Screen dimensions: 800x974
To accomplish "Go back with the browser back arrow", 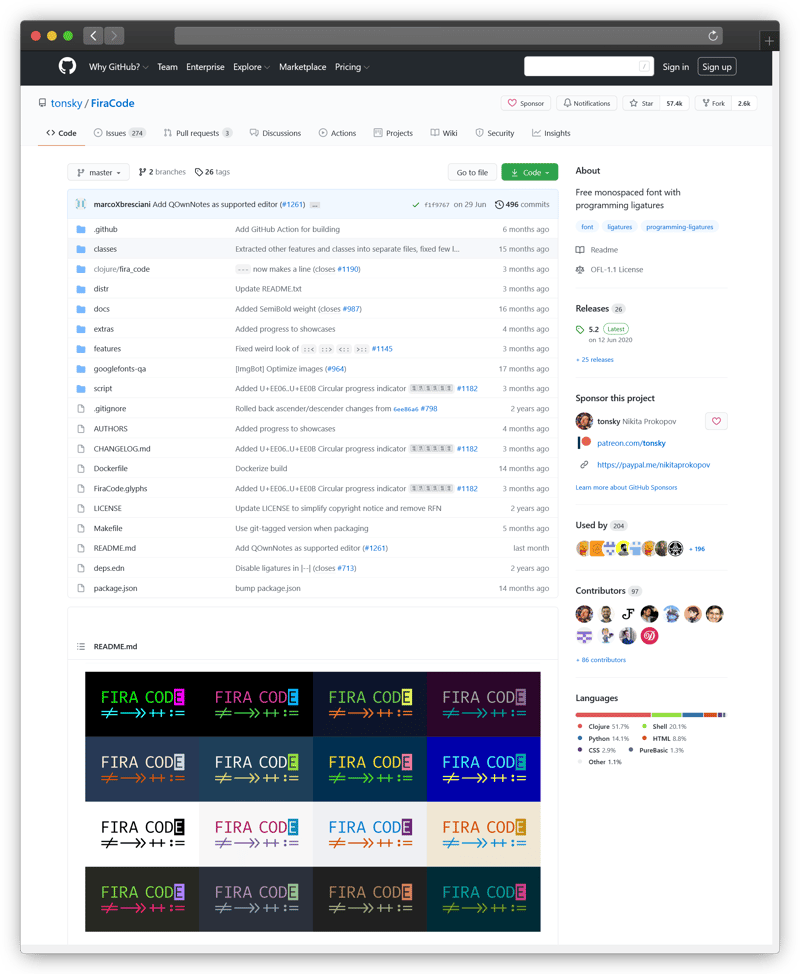I will click(x=93, y=35).
